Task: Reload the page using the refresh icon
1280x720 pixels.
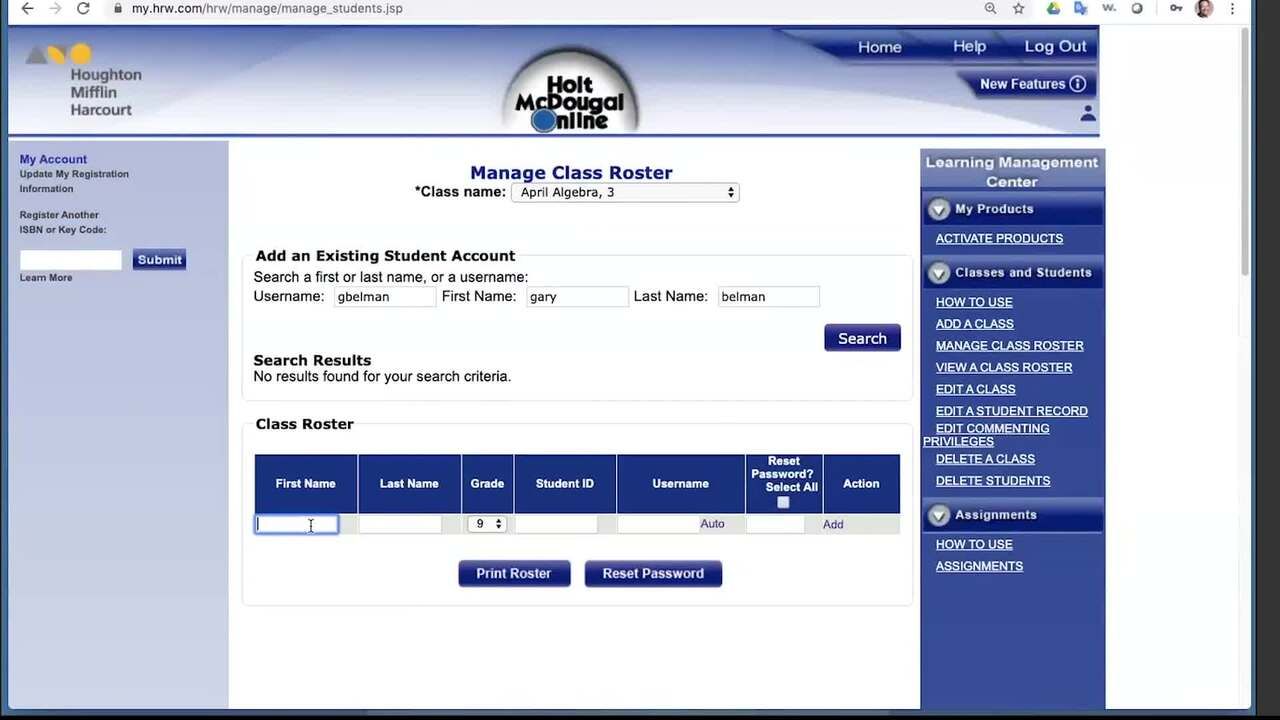Action: (83, 8)
